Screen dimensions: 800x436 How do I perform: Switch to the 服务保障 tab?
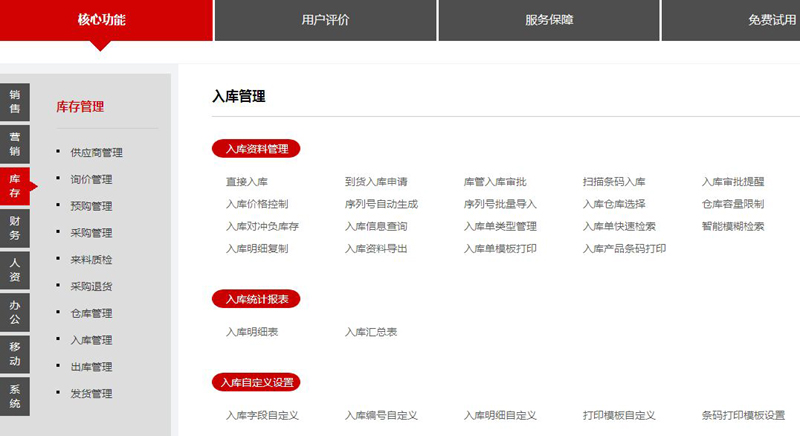coord(549,20)
